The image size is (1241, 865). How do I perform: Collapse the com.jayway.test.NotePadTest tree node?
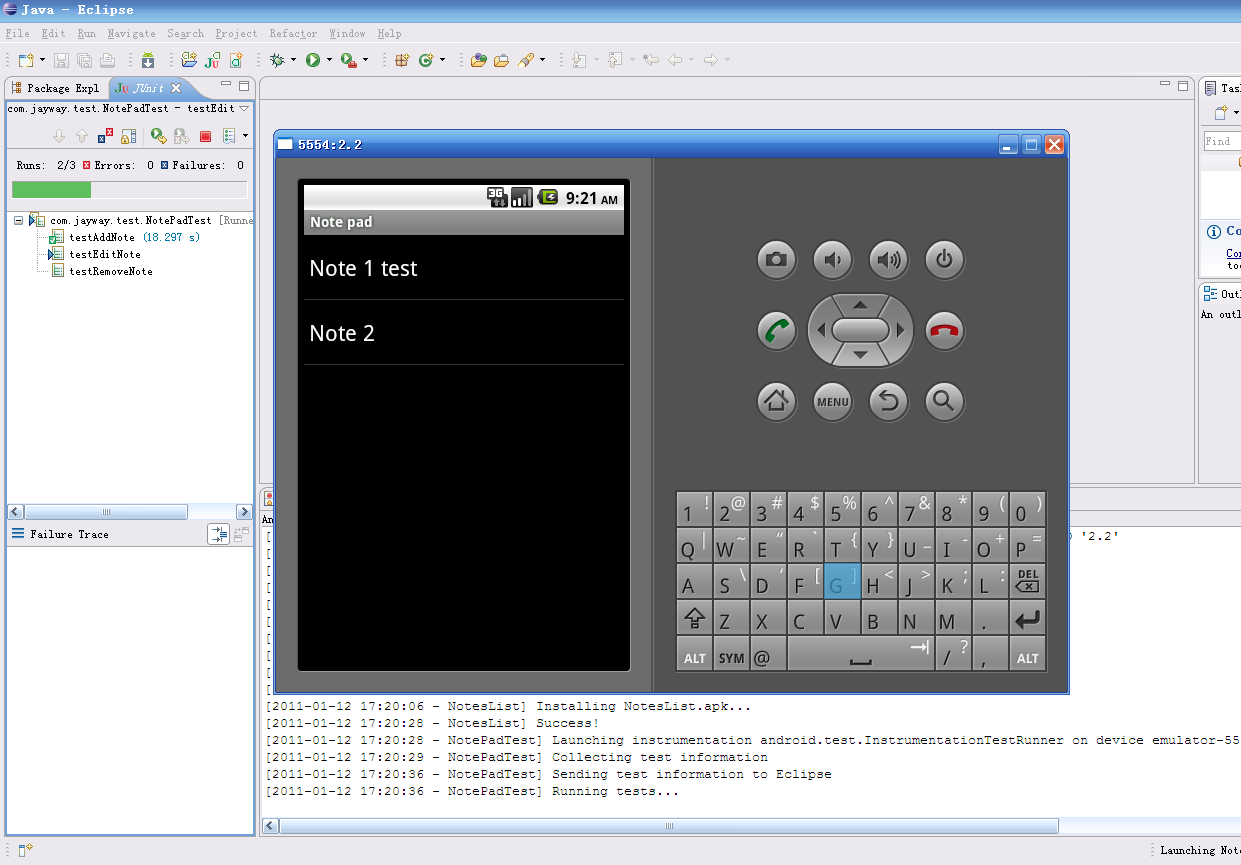coord(19,220)
